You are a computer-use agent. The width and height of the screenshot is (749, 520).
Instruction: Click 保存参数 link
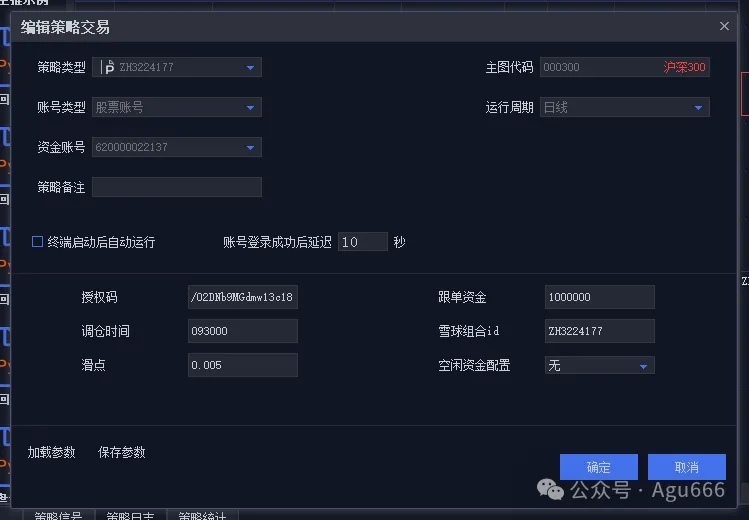tap(122, 452)
